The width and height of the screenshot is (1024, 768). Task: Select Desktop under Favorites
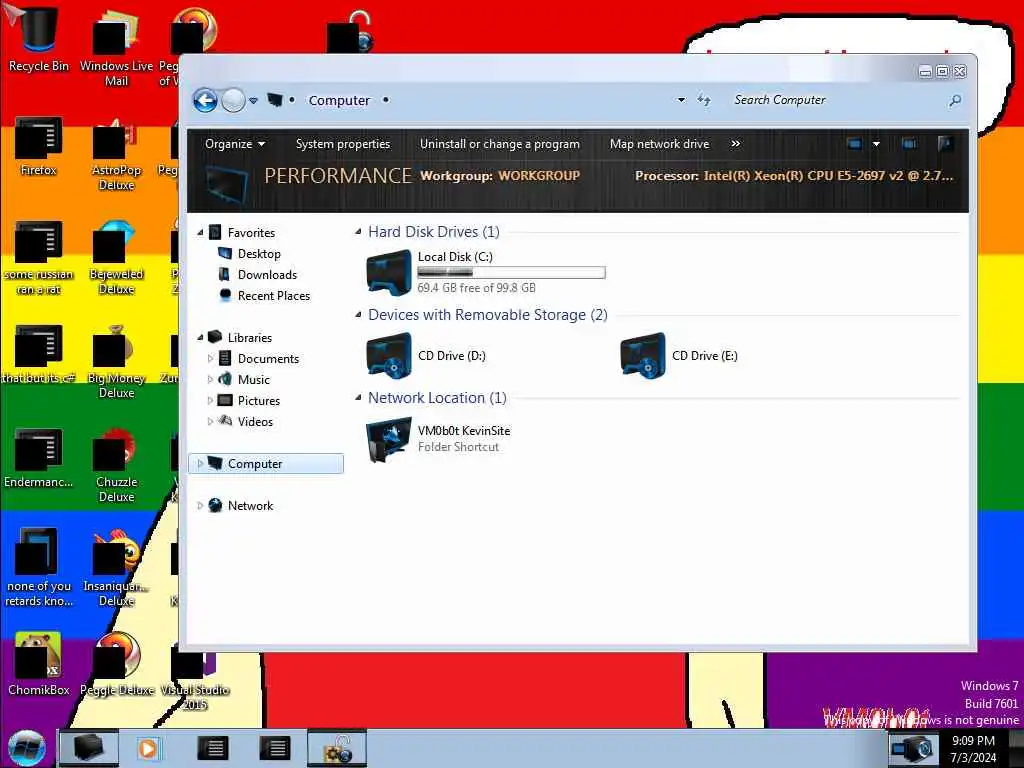[259, 253]
